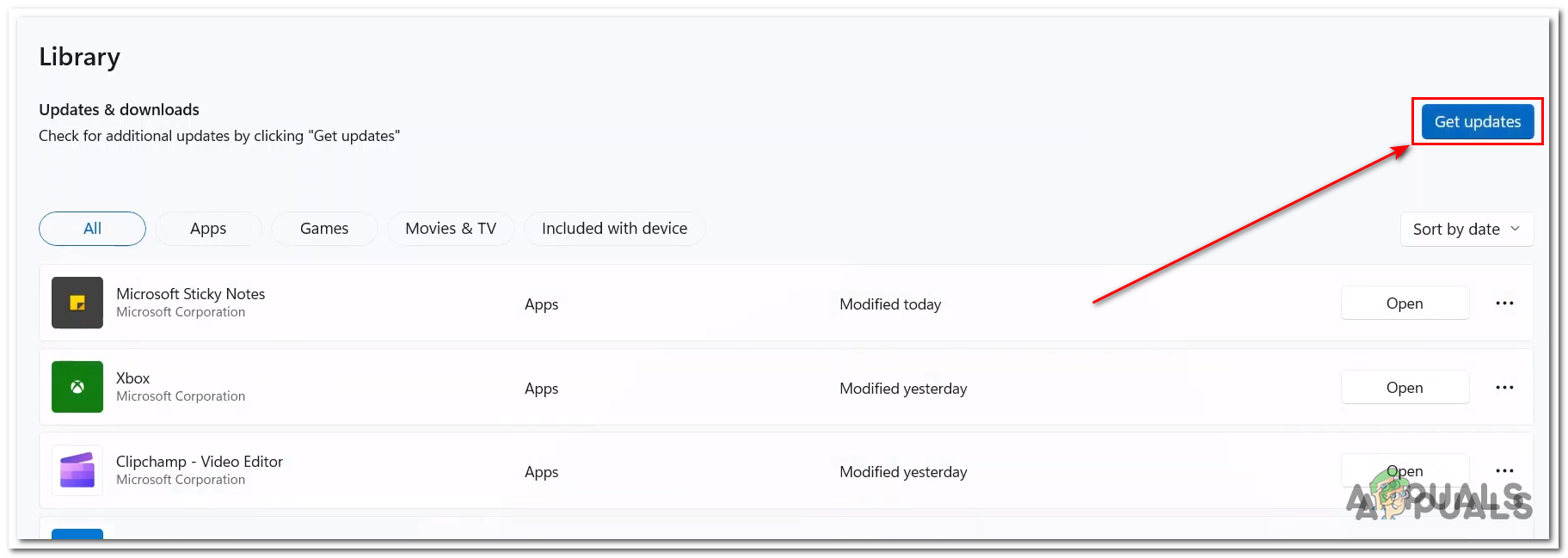The height and width of the screenshot is (558, 1568).
Task: Open more options for Xbox
Action: [x=1504, y=388]
